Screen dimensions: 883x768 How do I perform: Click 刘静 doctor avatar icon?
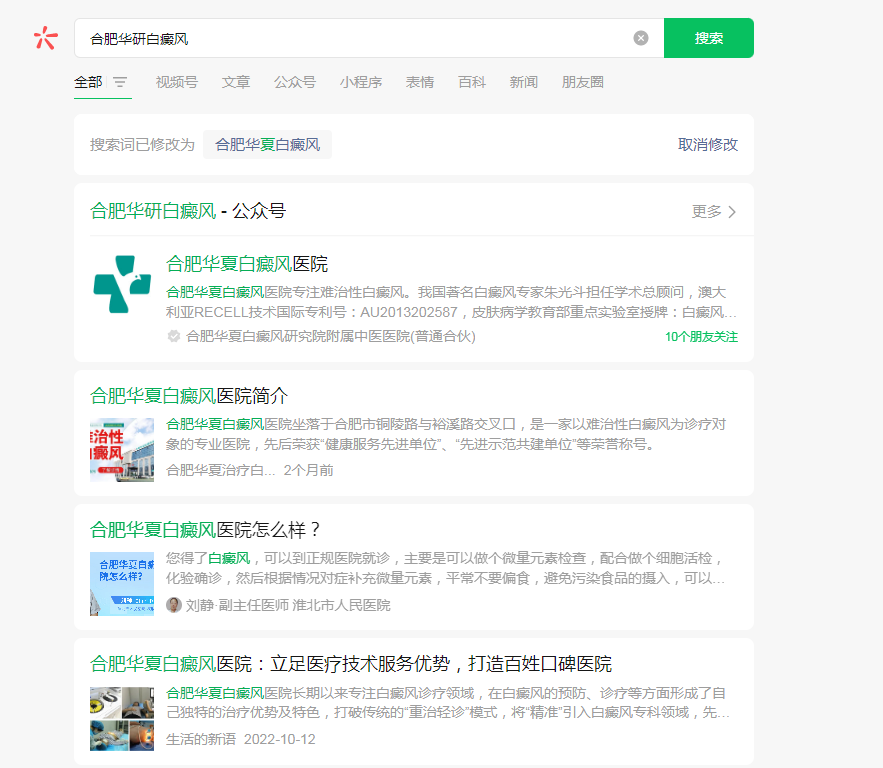click(x=174, y=605)
